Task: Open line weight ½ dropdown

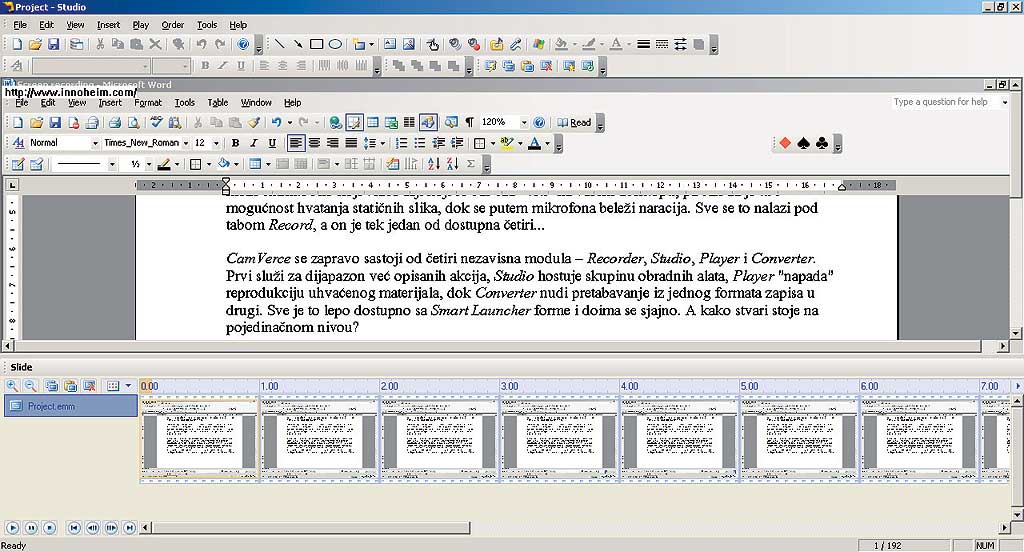Action: 148,164
